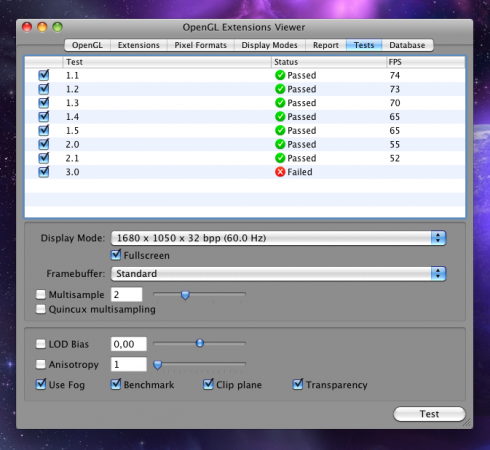Image resolution: width=490 pixels, height=450 pixels.
Task: Click the green Passed icon for test 1.2
Action: coord(280,89)
